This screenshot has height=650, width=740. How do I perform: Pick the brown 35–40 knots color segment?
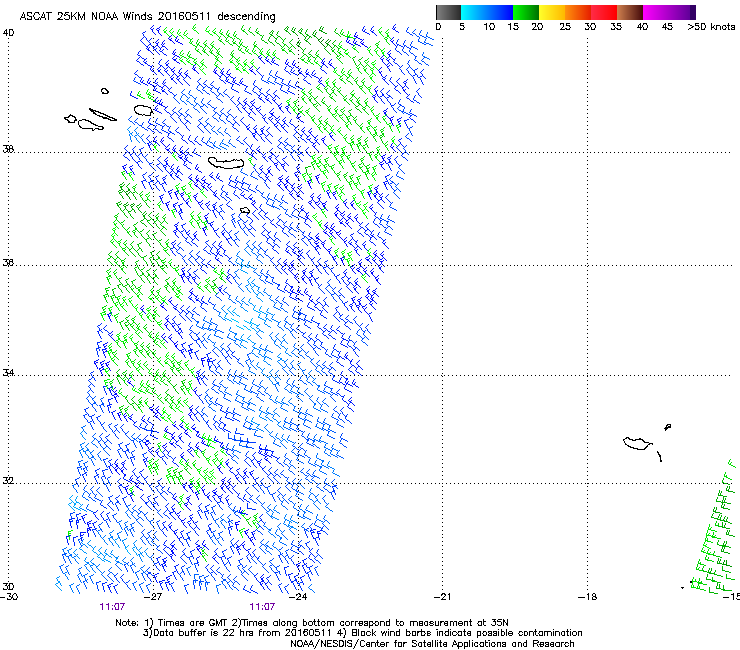click(630, 12)
